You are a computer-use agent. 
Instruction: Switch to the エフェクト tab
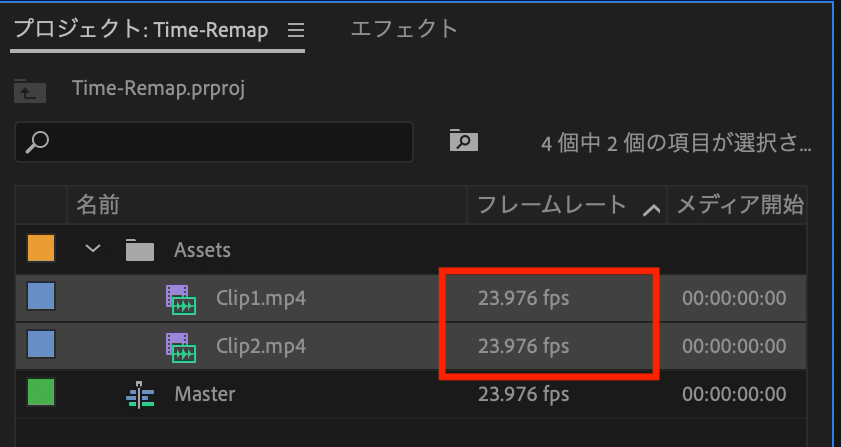point(404,29)
